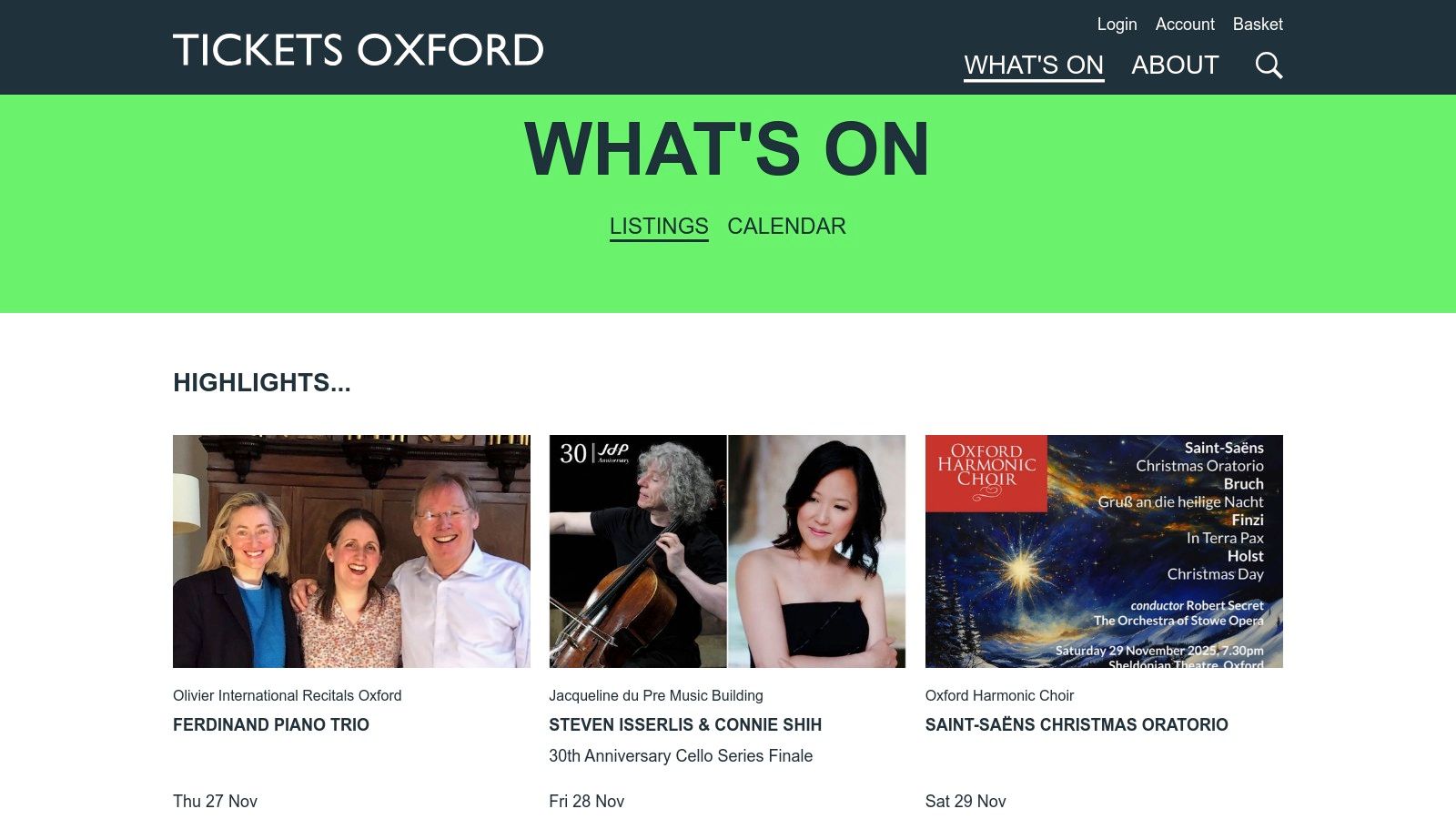Click the 30th Anniversary Cello Series Finale subtitle
Viewport: 1456px width, 819px height.
[x=681, y=755]
